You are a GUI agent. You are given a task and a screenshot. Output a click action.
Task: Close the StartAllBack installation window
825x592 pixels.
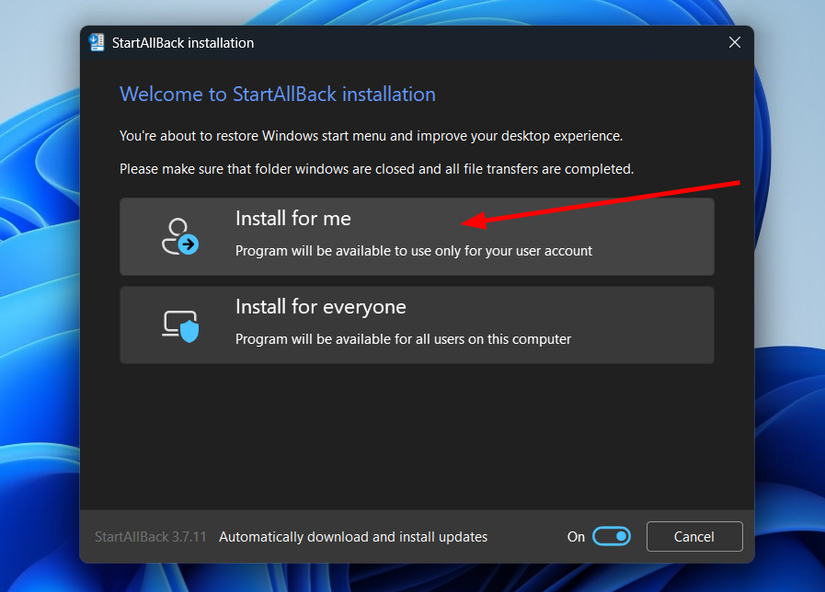(x=735, y=42)
